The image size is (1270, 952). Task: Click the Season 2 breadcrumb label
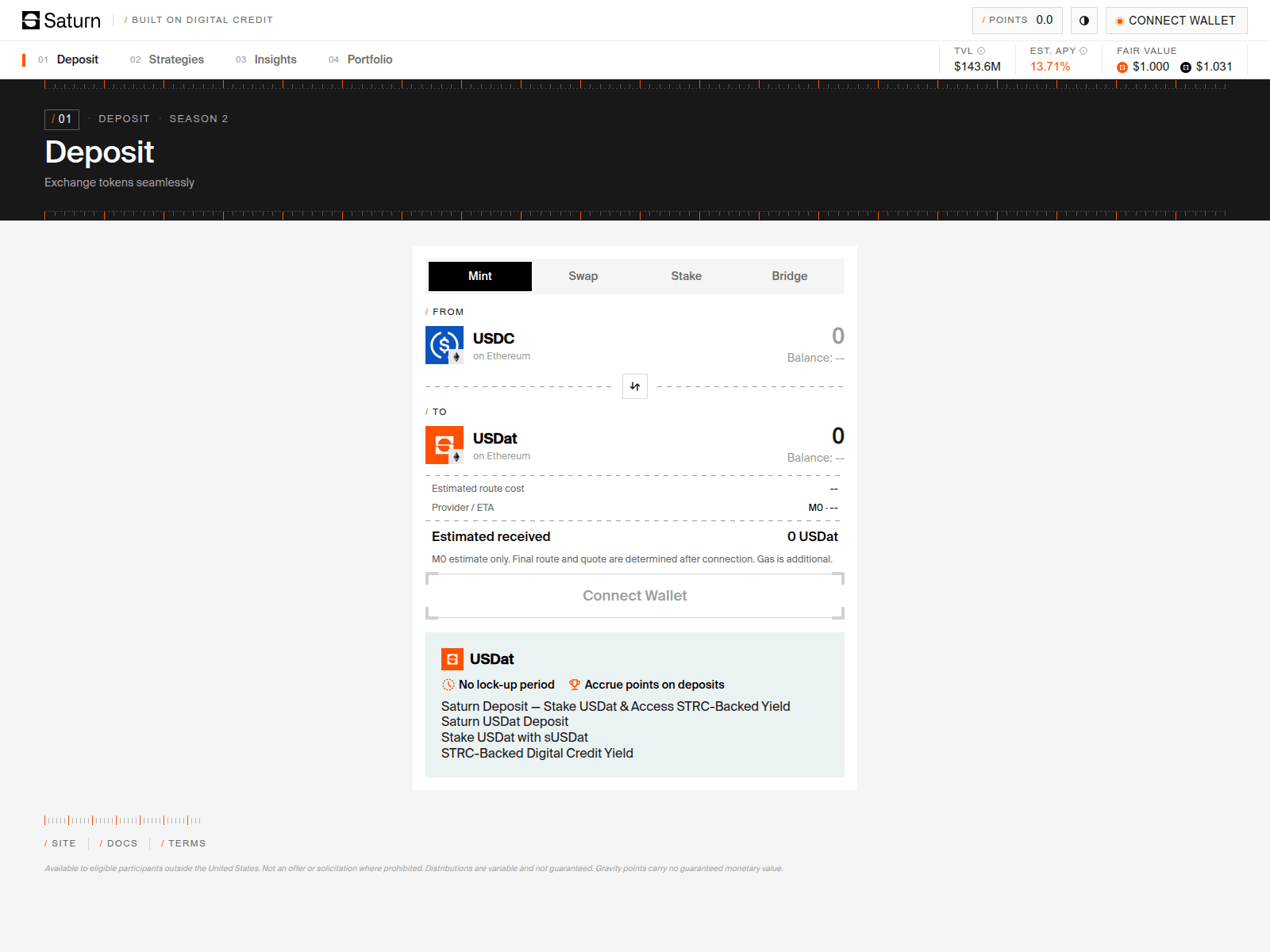[x=198, y=119]
